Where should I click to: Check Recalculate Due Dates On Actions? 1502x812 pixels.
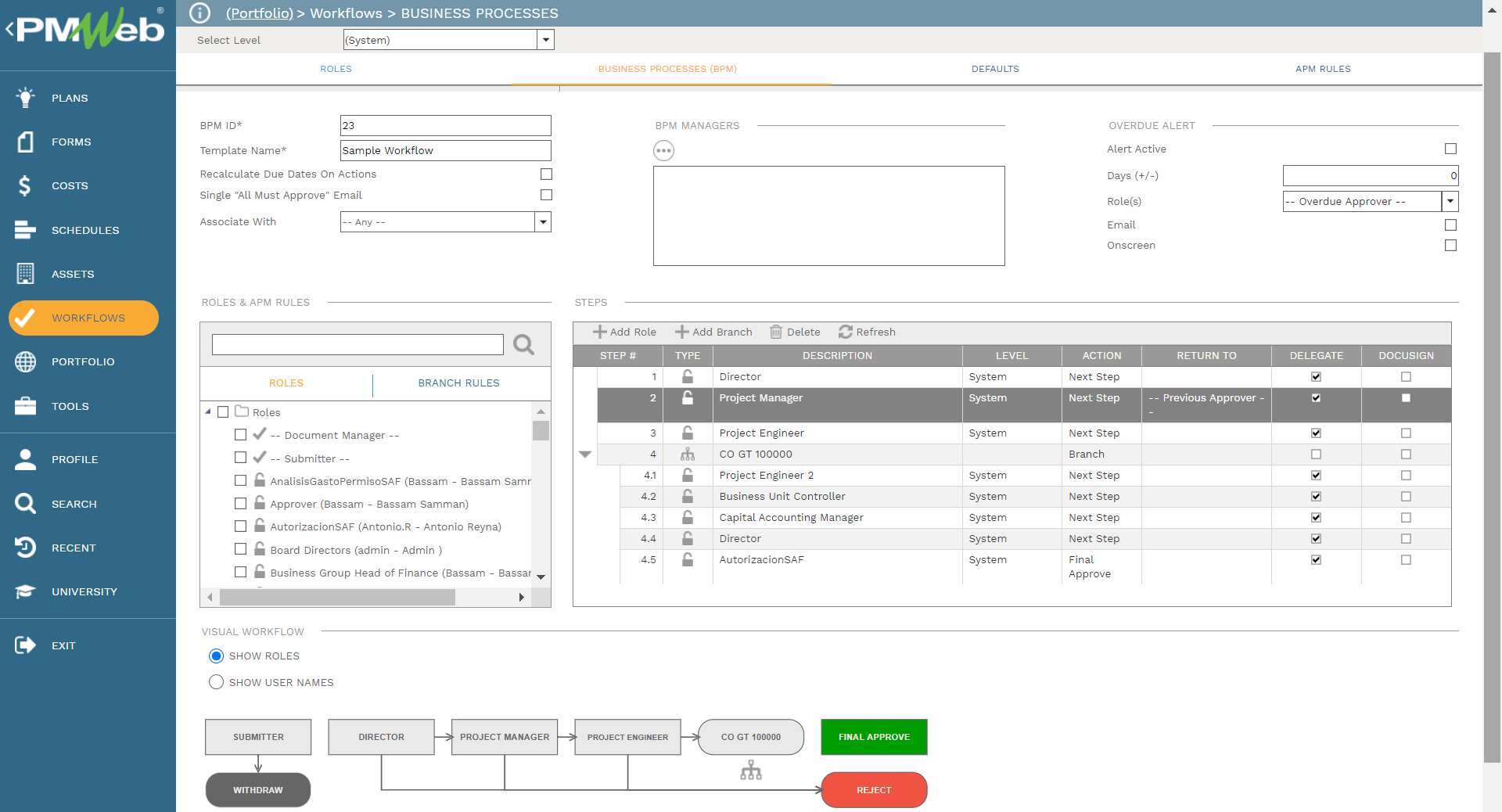coord(545,174)
